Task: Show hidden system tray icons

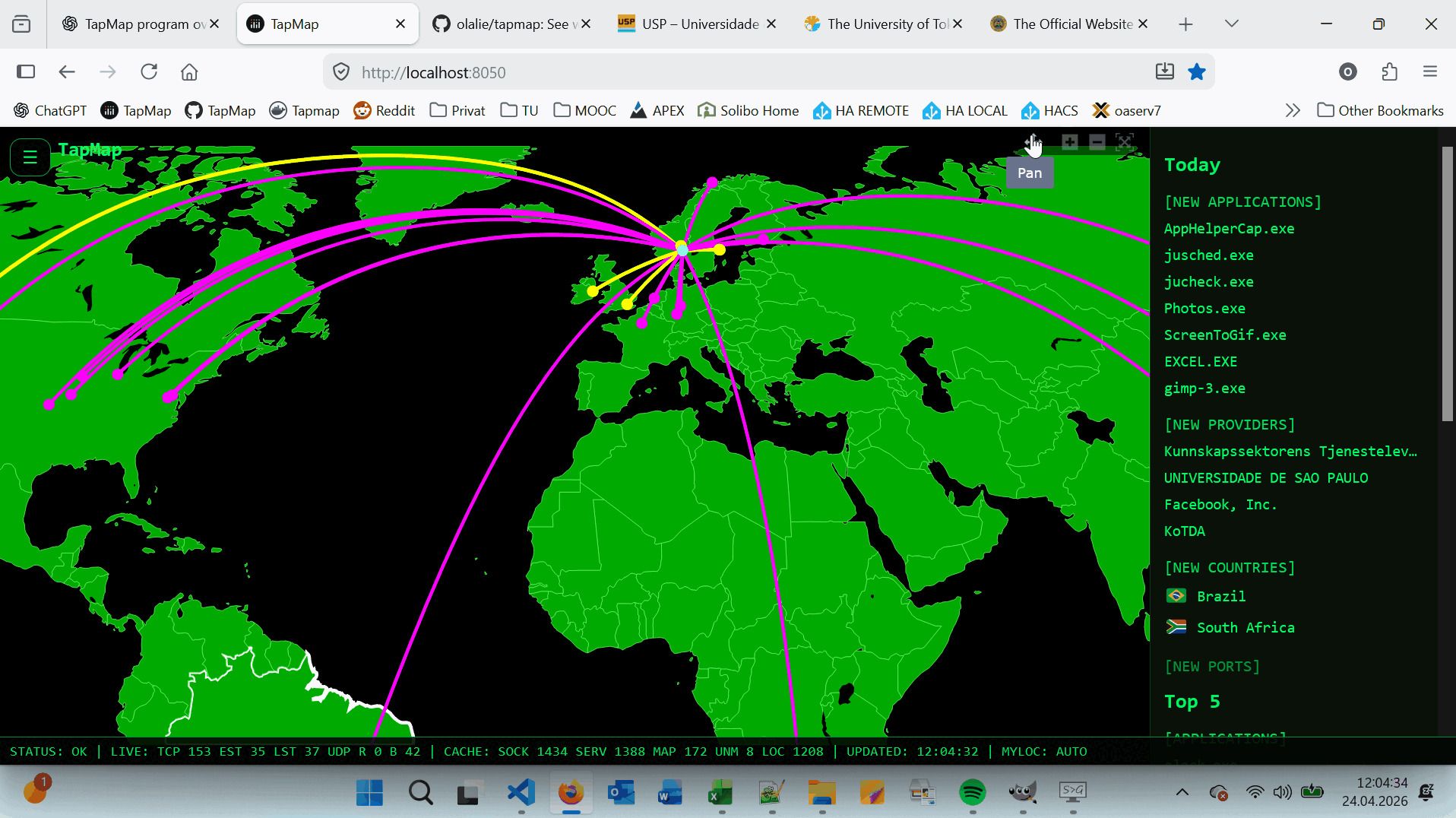Action: [1182, 793]
